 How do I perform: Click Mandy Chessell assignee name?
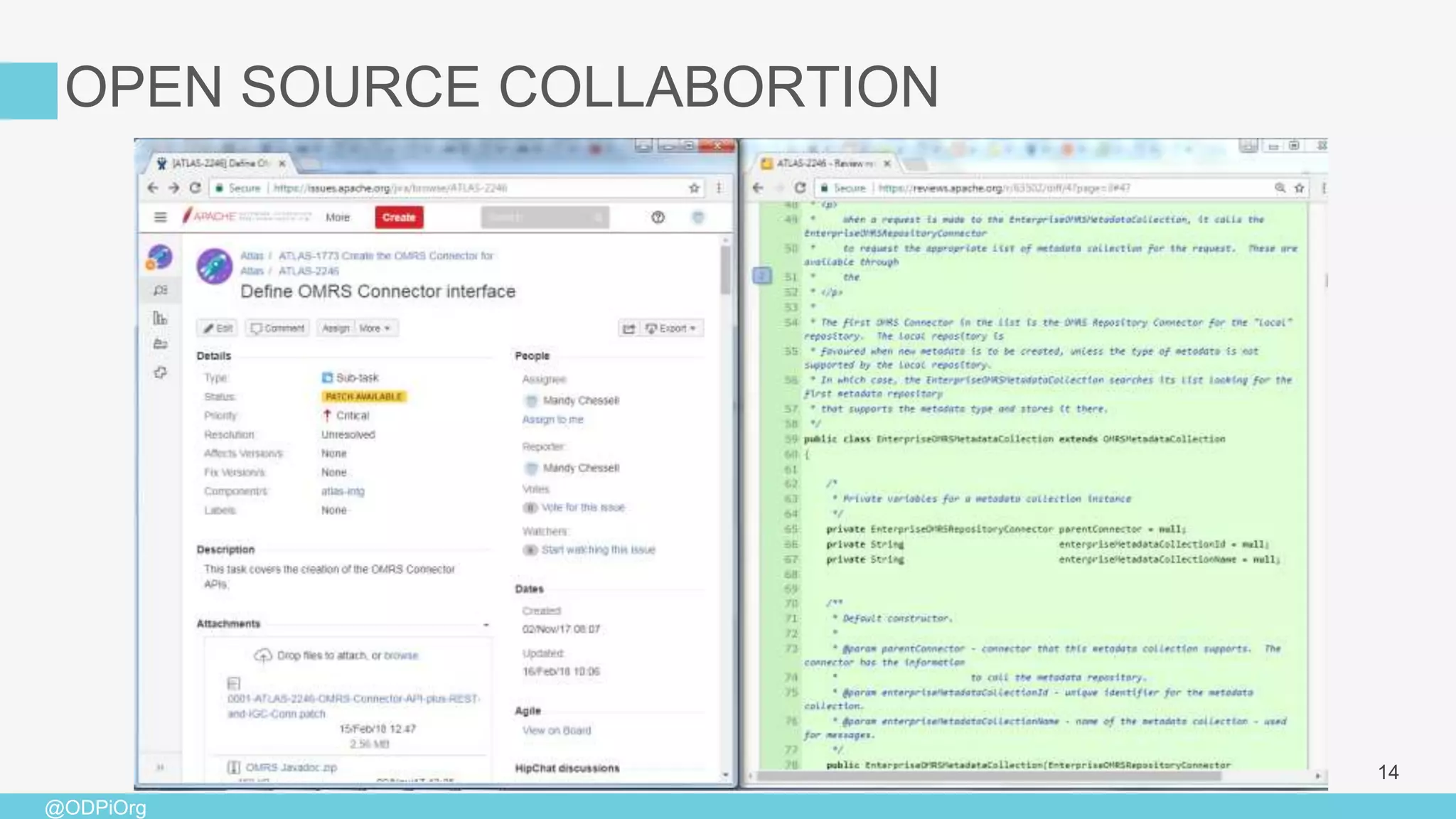pos(581,401)
